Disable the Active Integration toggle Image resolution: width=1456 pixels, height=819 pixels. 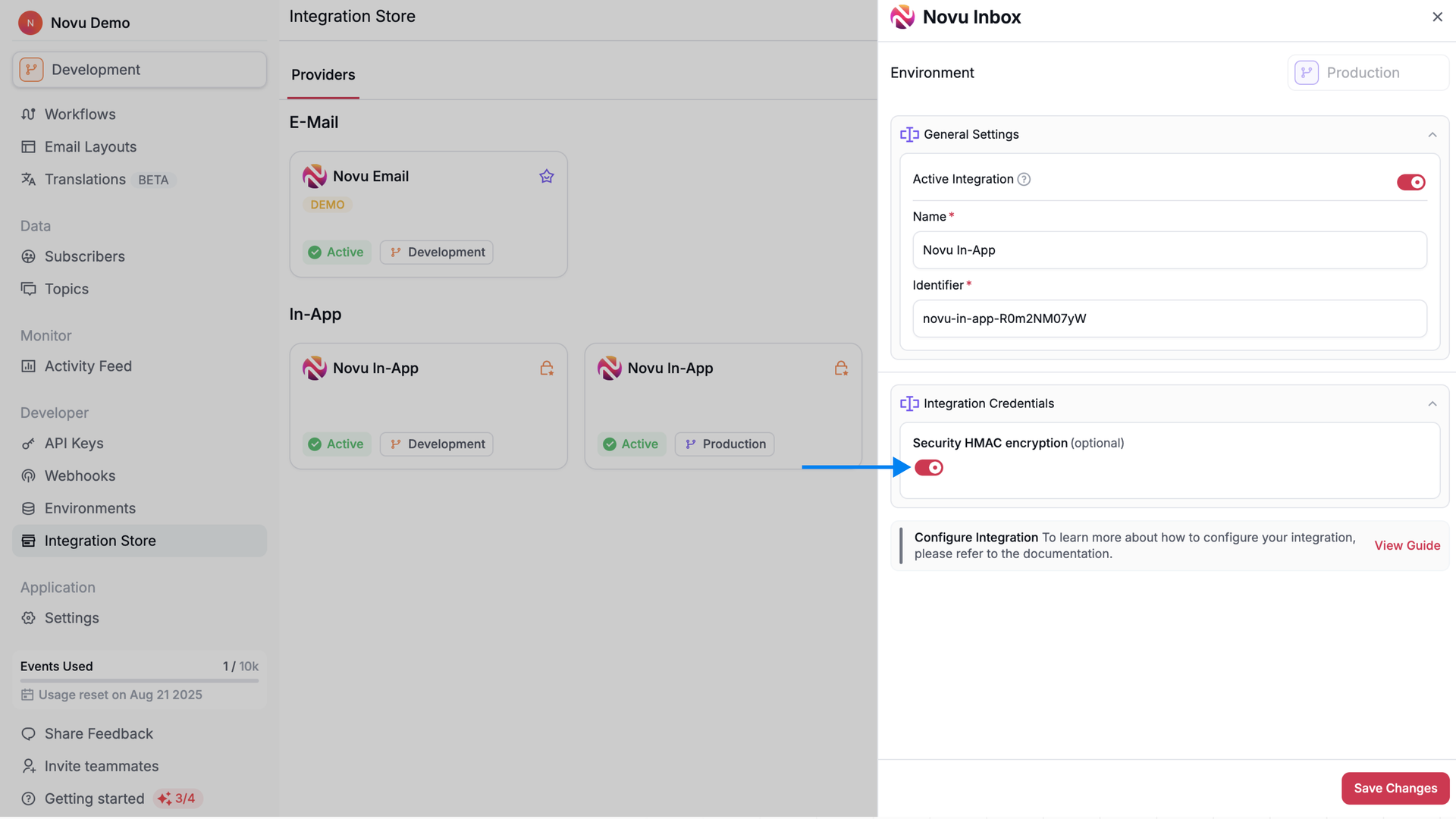point(1410,182)
